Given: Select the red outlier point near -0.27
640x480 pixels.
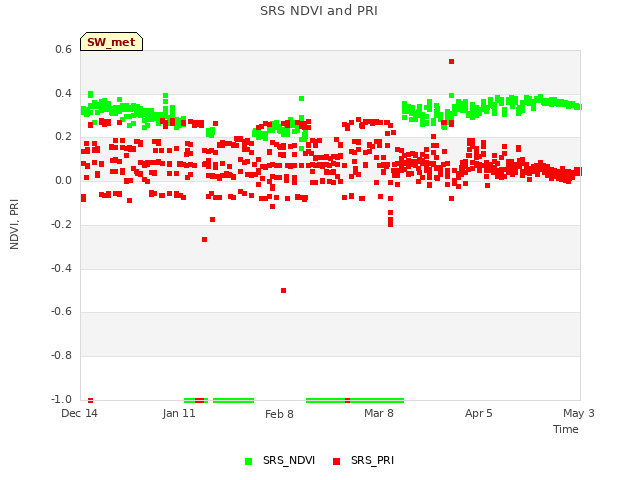Looking at the screenshot, I should [x=204, y=240].
